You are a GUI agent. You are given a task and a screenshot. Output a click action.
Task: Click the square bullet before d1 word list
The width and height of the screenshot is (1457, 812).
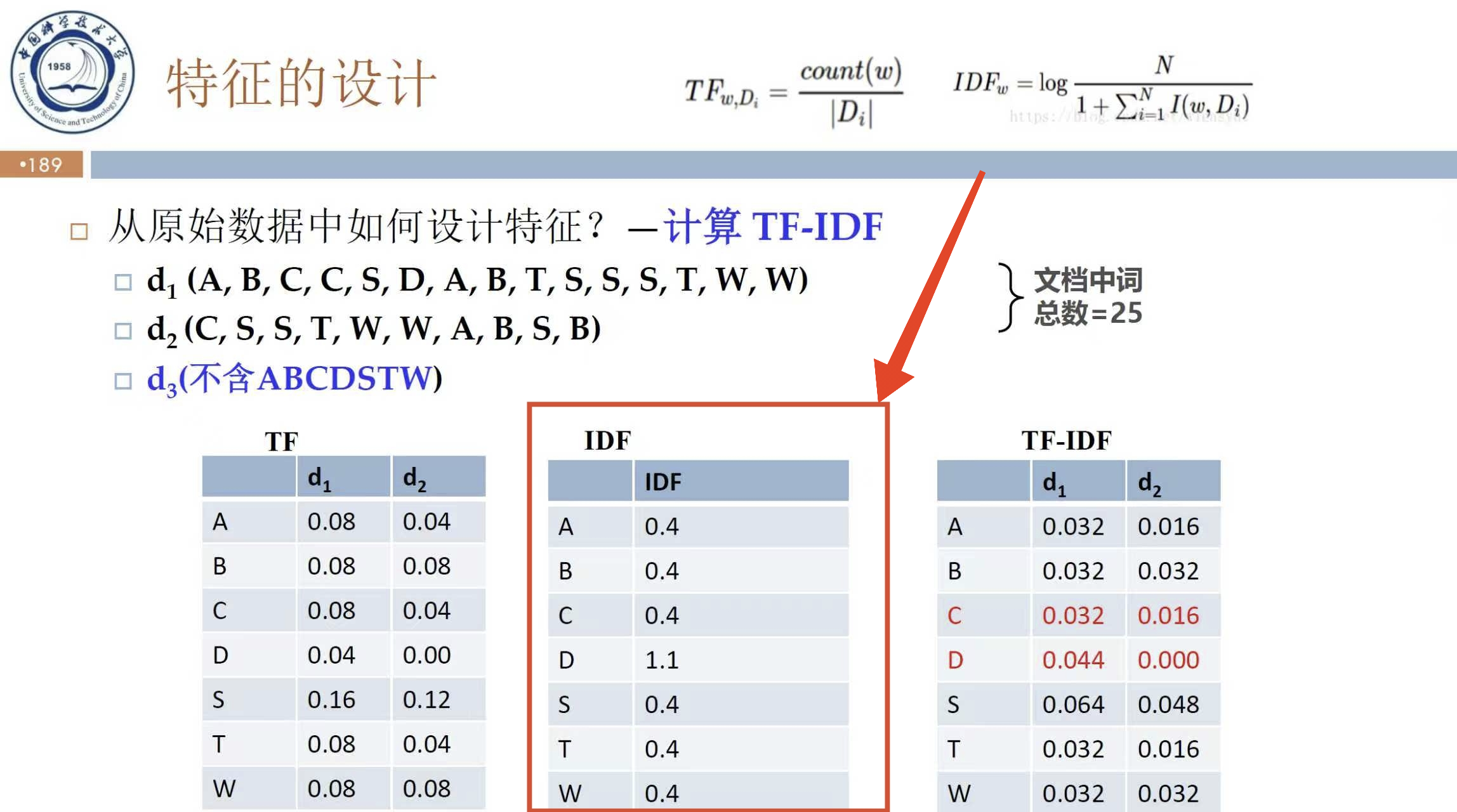tap(123, 282)
